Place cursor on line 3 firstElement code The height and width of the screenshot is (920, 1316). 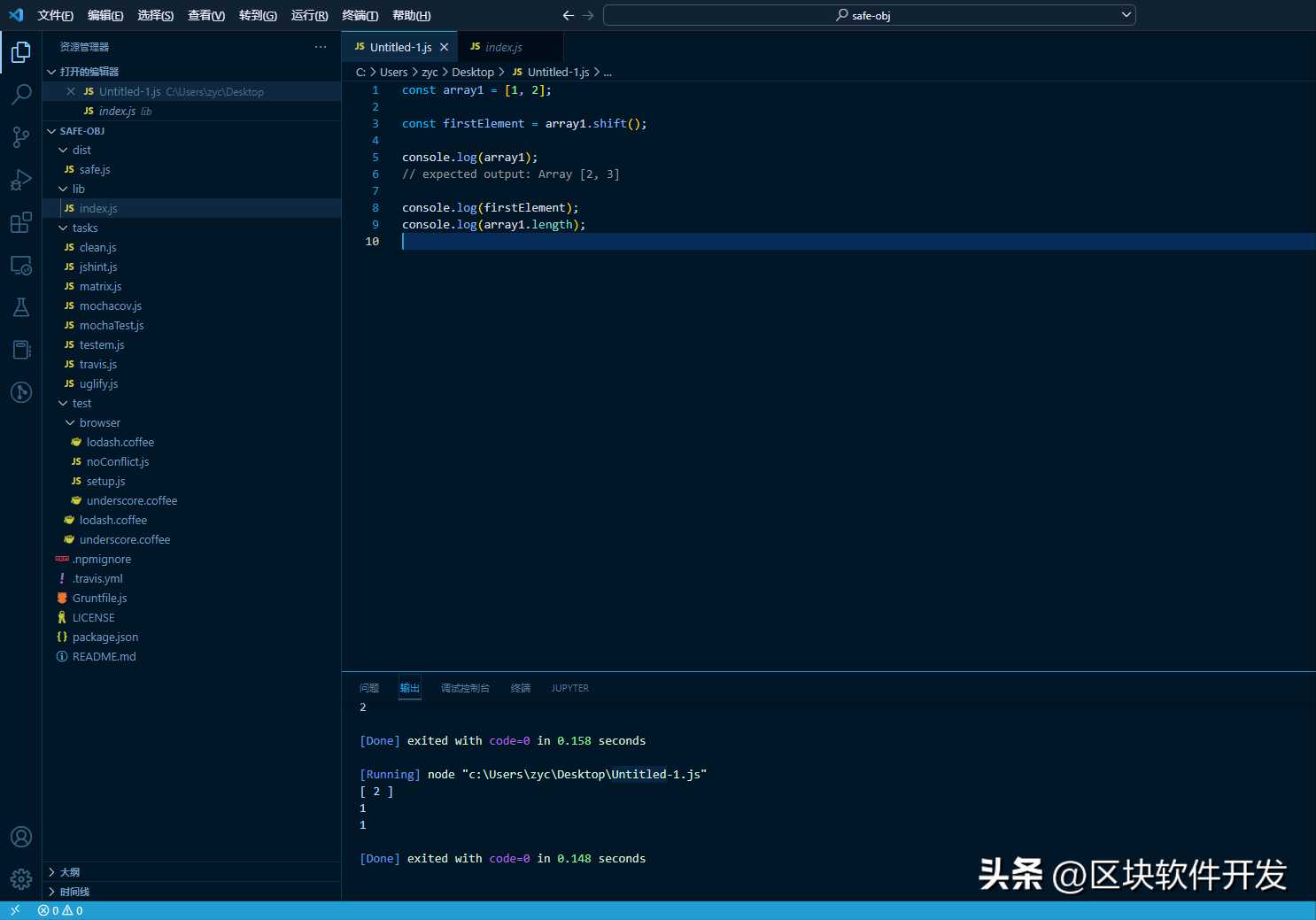click(484, 124)
